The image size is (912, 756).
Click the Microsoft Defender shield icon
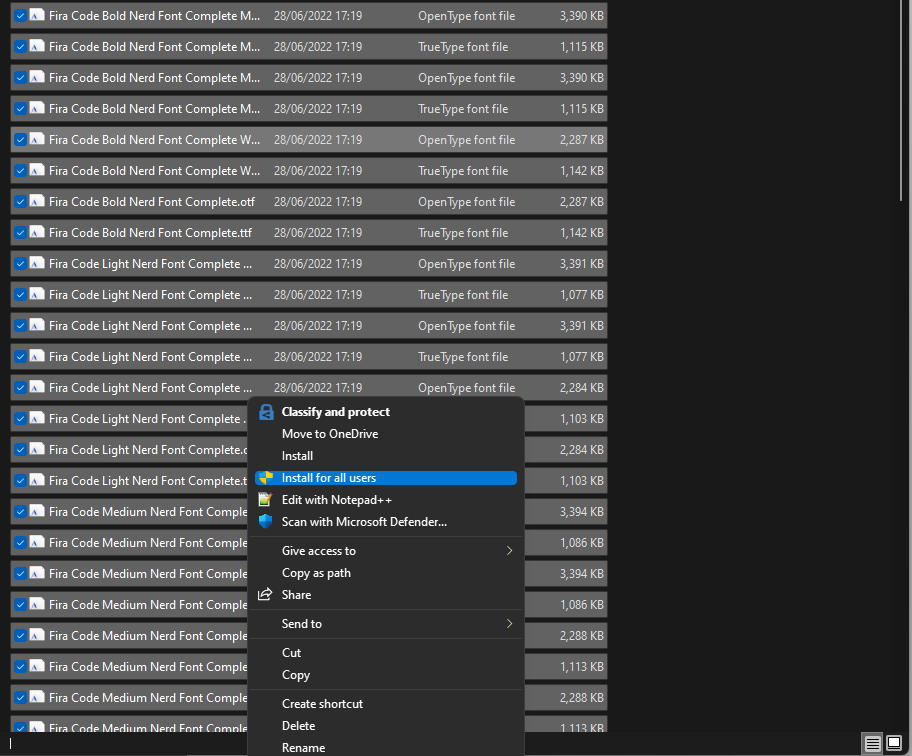click(265, 522)
